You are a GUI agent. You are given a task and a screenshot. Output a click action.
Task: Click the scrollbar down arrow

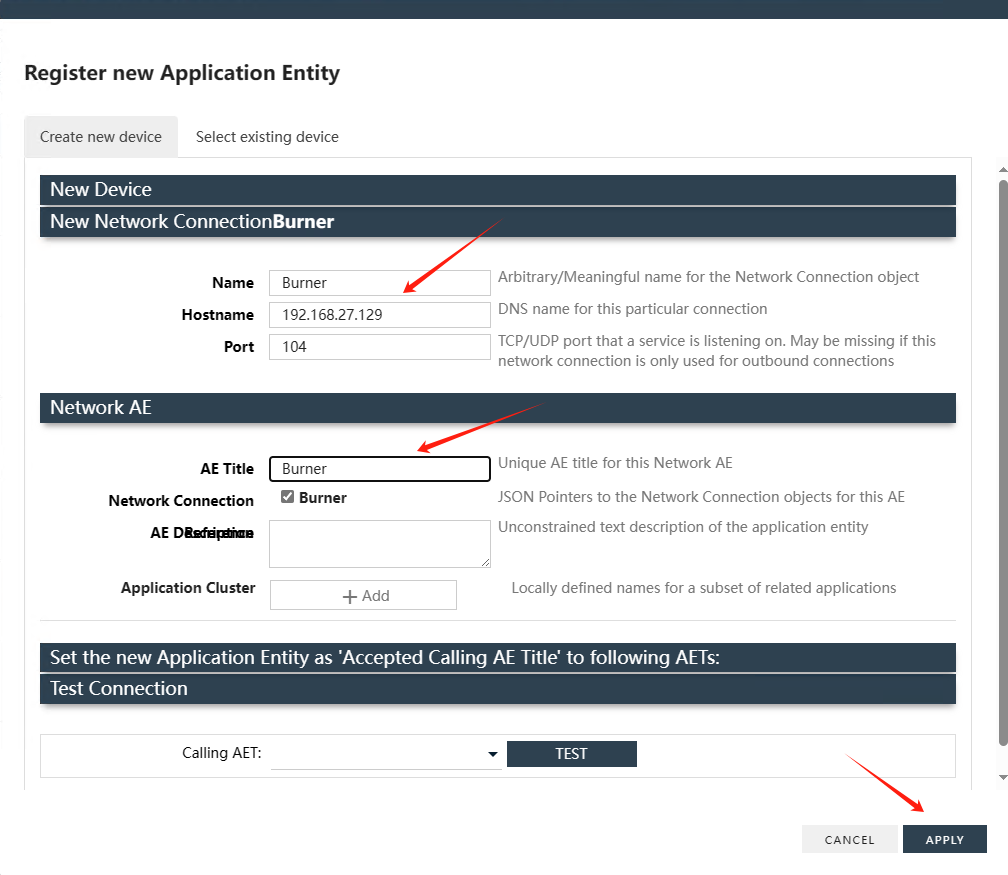tap(1003, 777)
